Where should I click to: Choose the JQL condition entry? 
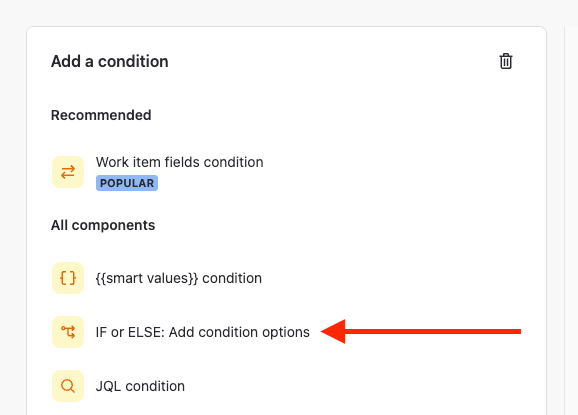(140, 386)
